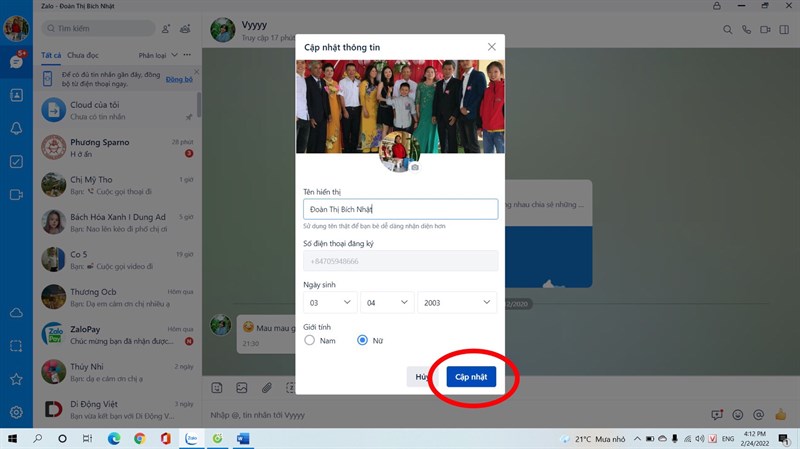Click the message input box for Vyyyy
The image size is (800, 449).
tap(454, 415)
